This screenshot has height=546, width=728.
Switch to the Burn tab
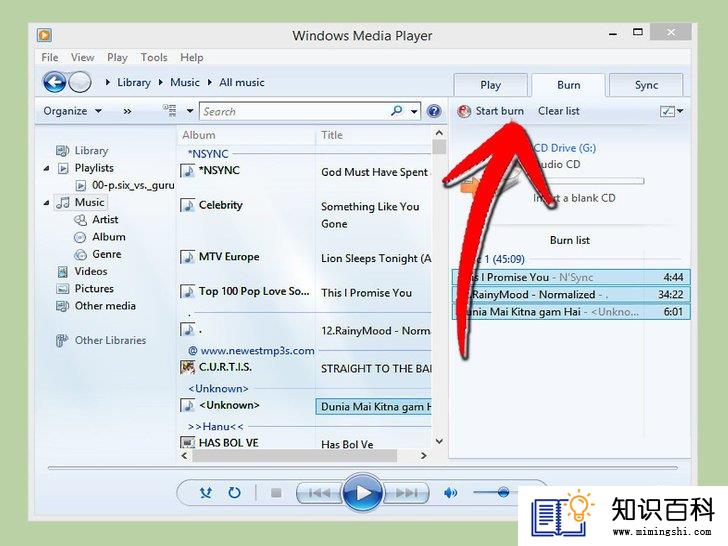(x=568, y=85)
